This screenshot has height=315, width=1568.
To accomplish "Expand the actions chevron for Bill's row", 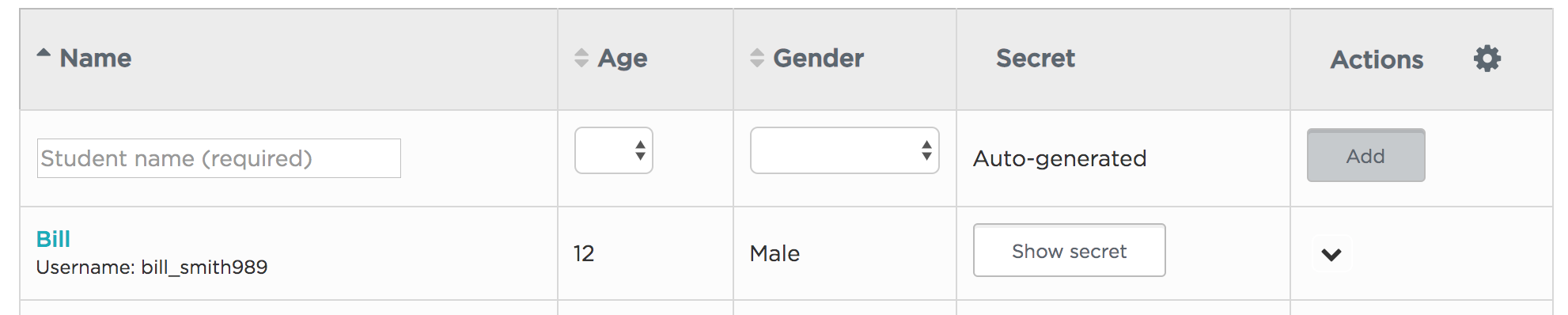I will (1331, 255).
